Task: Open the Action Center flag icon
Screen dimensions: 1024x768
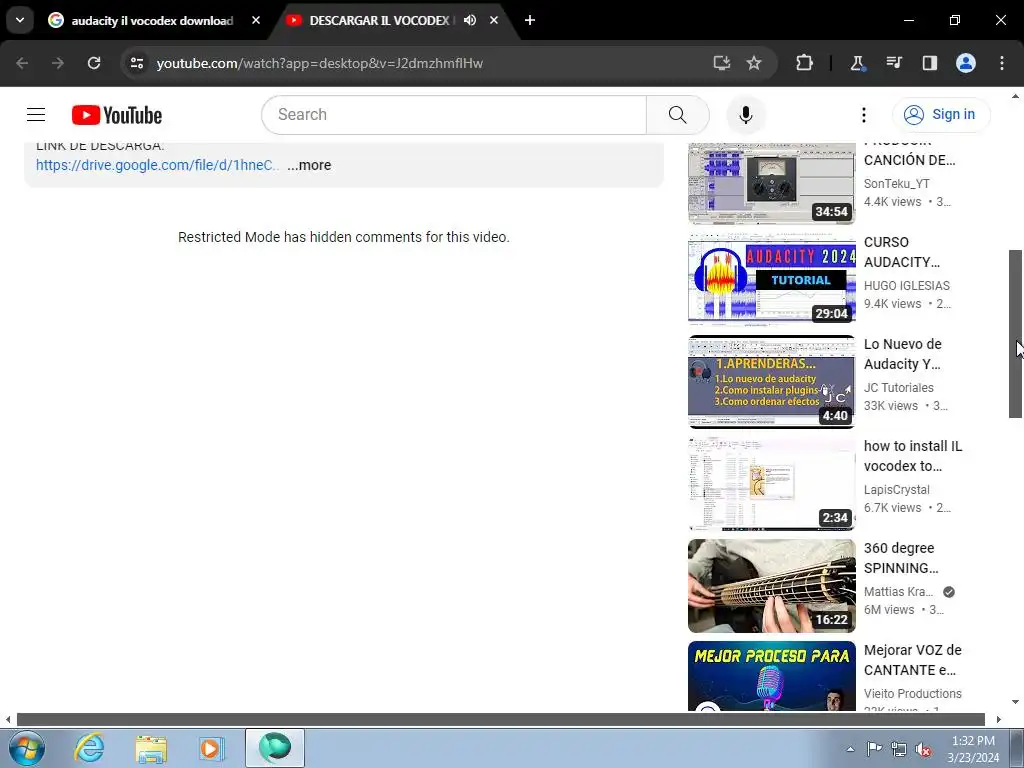Action: [x=874, y=749]
